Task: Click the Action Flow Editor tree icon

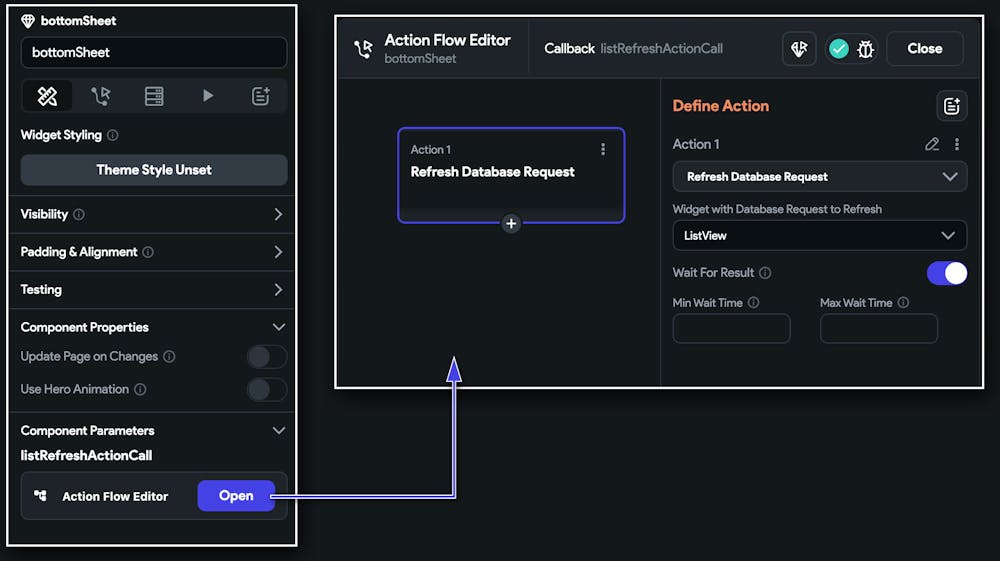Action: pyautogui.click(x=40, y=495)
